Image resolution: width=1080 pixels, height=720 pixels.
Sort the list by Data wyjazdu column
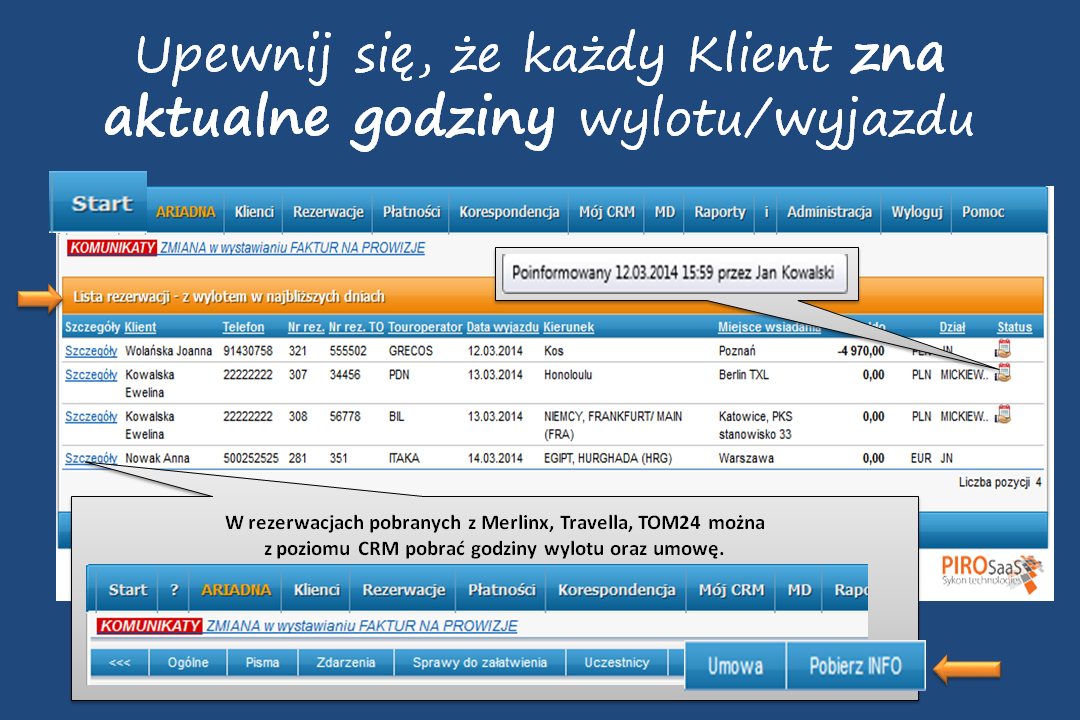[502, 327]
